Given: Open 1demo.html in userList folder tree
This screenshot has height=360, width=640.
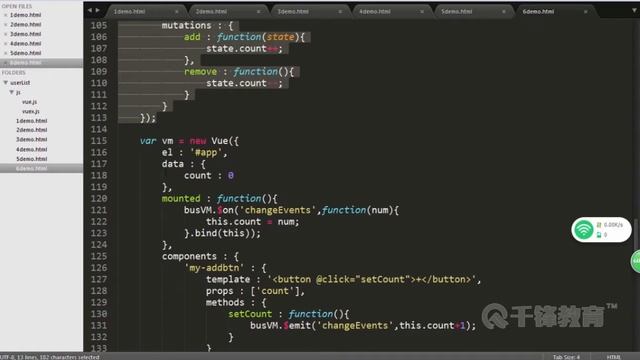Looking at the screenshot, I should point(31,121).
